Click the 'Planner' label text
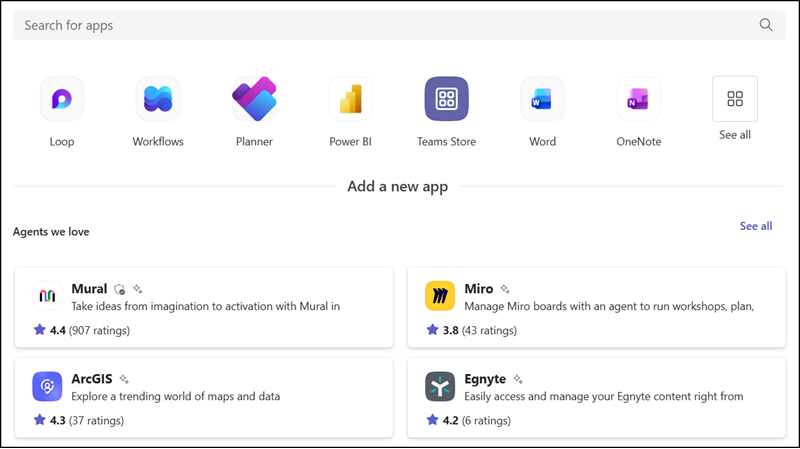This screenshot has height=449, width=800. pos(254,142)
